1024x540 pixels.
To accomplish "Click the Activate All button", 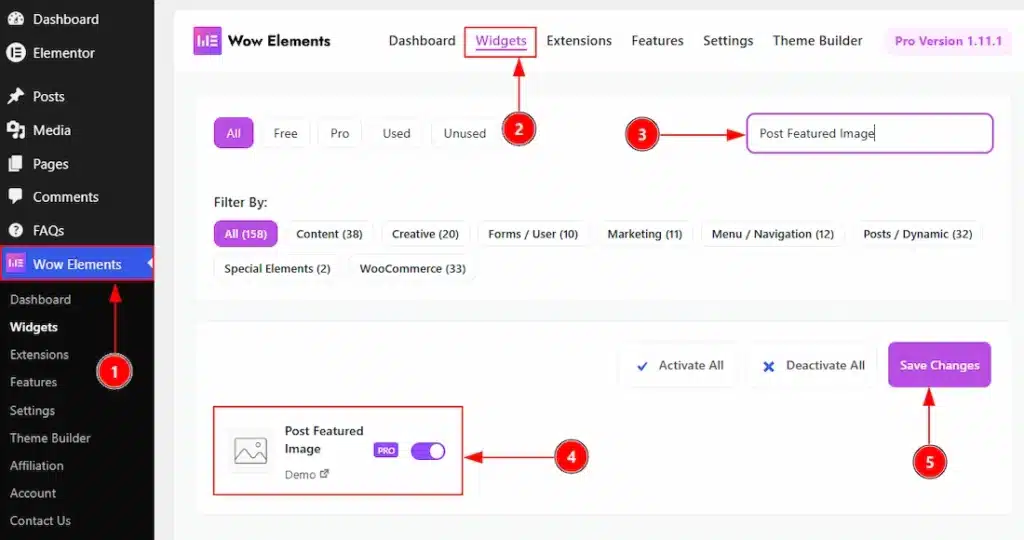I will pyautogui.click(x=680, y=366).
